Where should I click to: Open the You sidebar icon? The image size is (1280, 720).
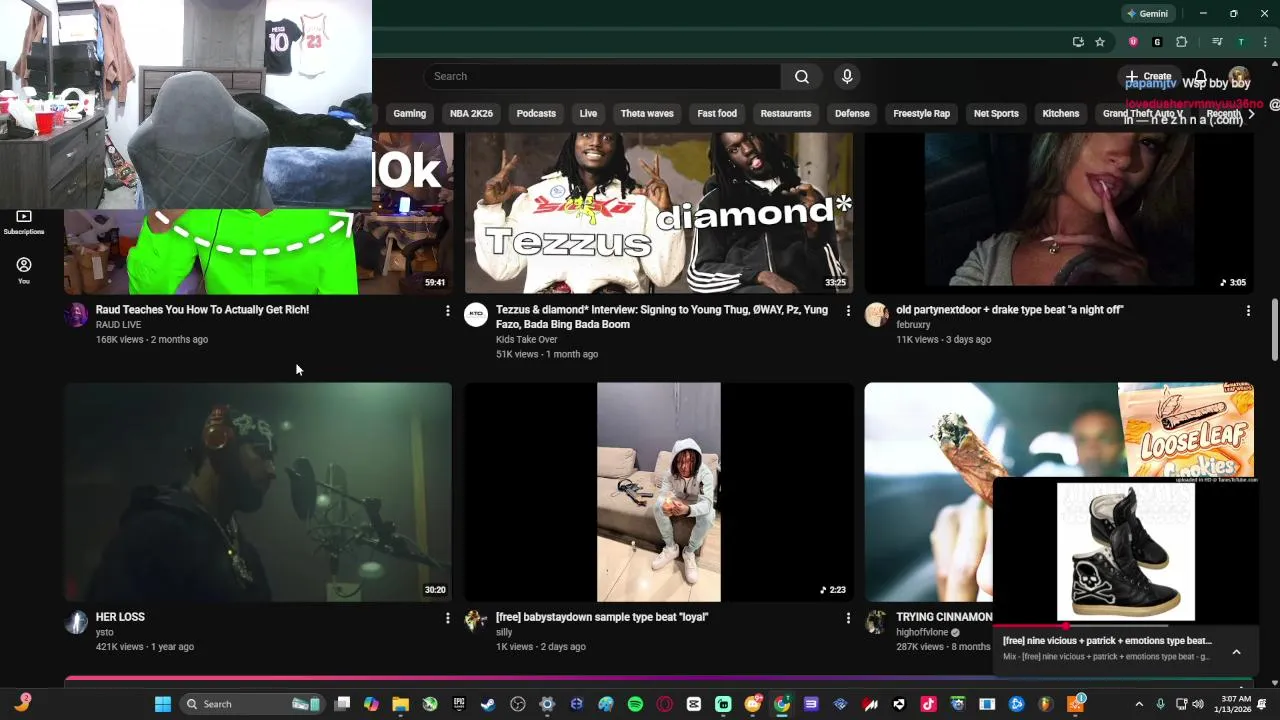pyautogui.click(x=24, y=270)
